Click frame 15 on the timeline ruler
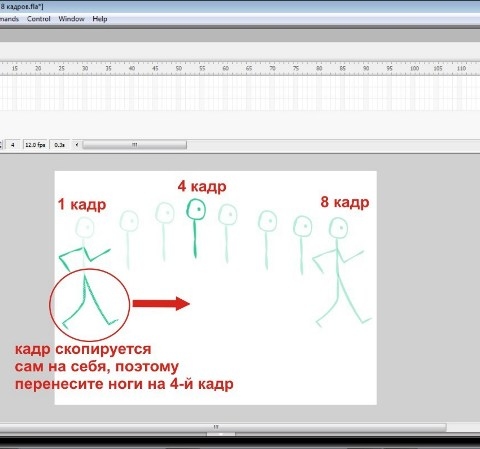 click(15, 68)
